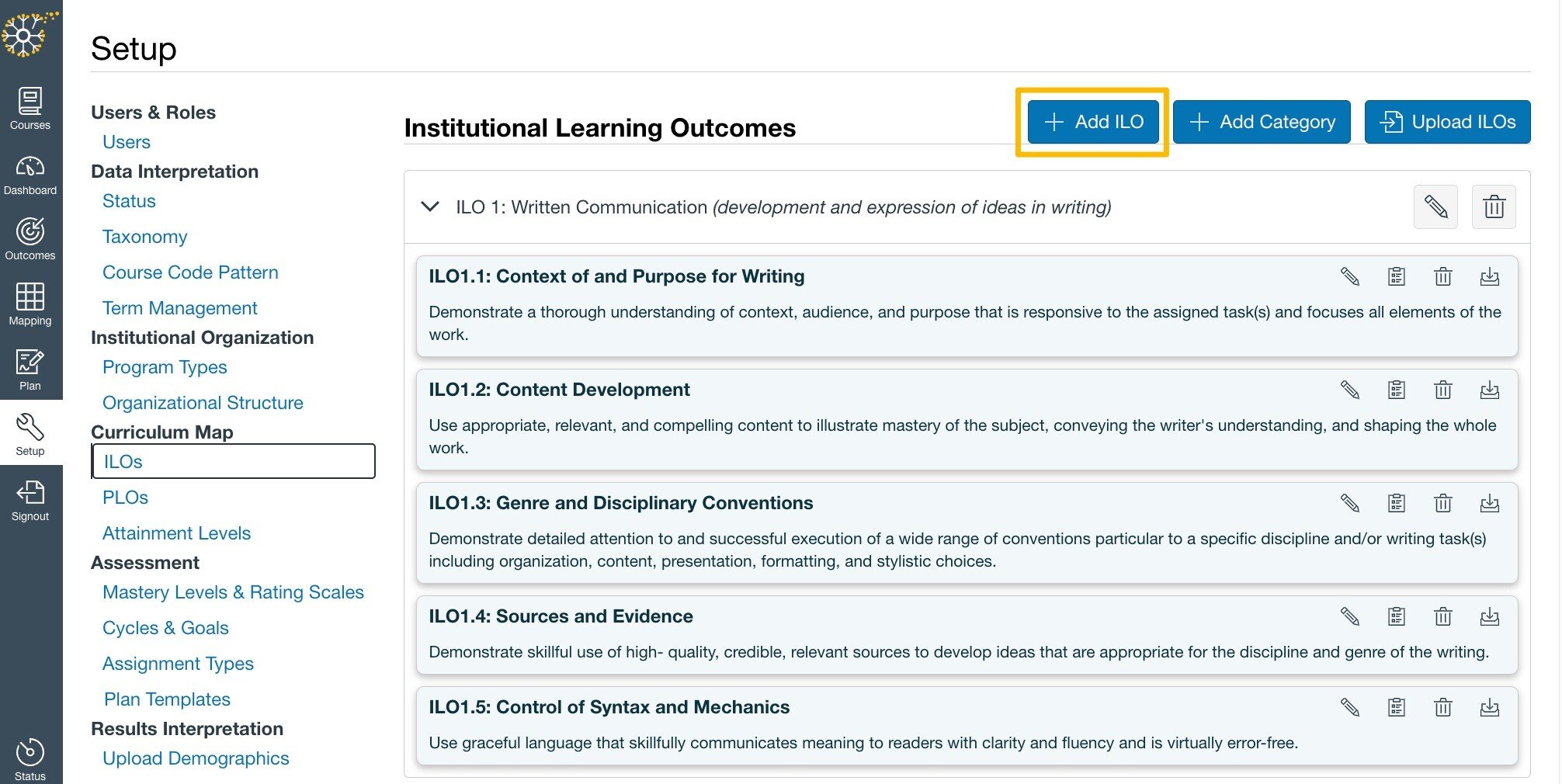Copy ILO1.2 using the clipboard icon
The height and width of the screenshot is (784, 1562).
pyautogui.click(x=1396, y=390)
